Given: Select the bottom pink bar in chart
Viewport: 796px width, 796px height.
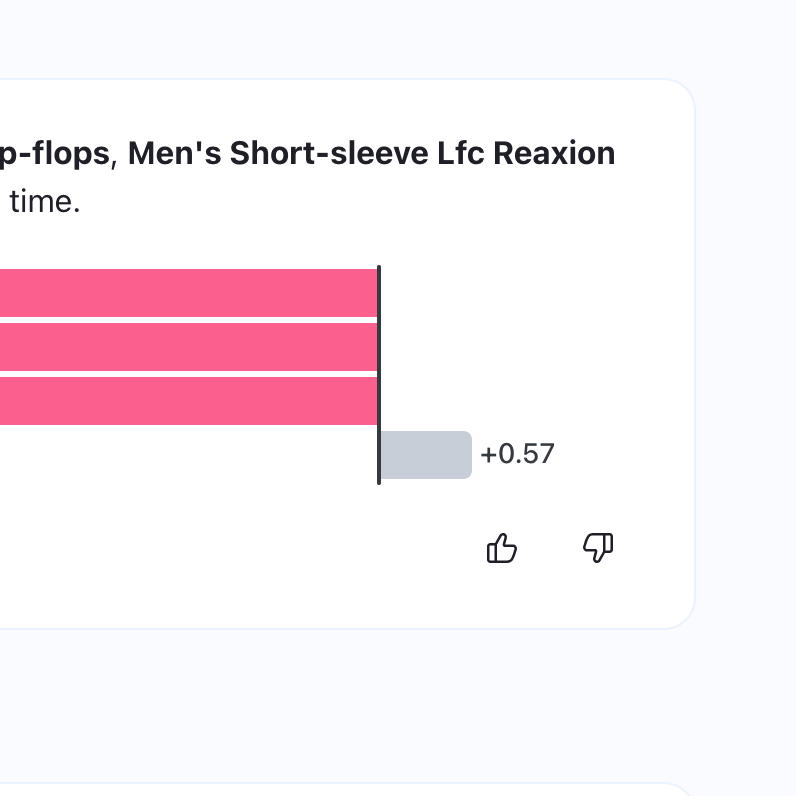Looking at the screenshot, I should pyautogui.click(x=188, y=400).
